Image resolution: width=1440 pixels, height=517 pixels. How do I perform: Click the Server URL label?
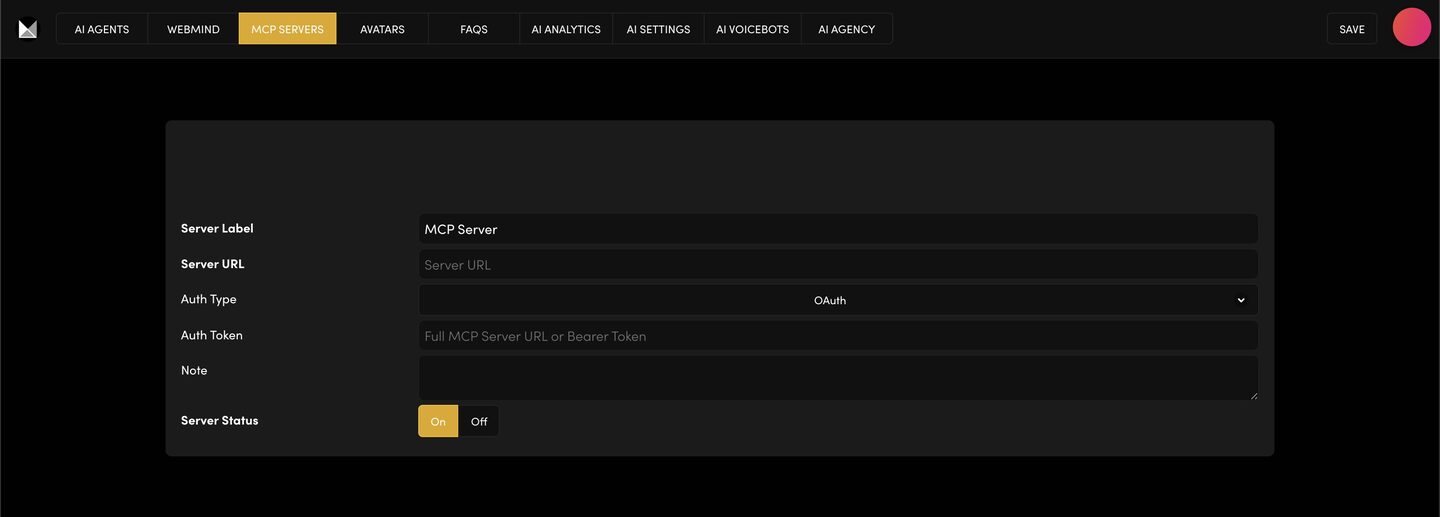[x=212, y=264]
